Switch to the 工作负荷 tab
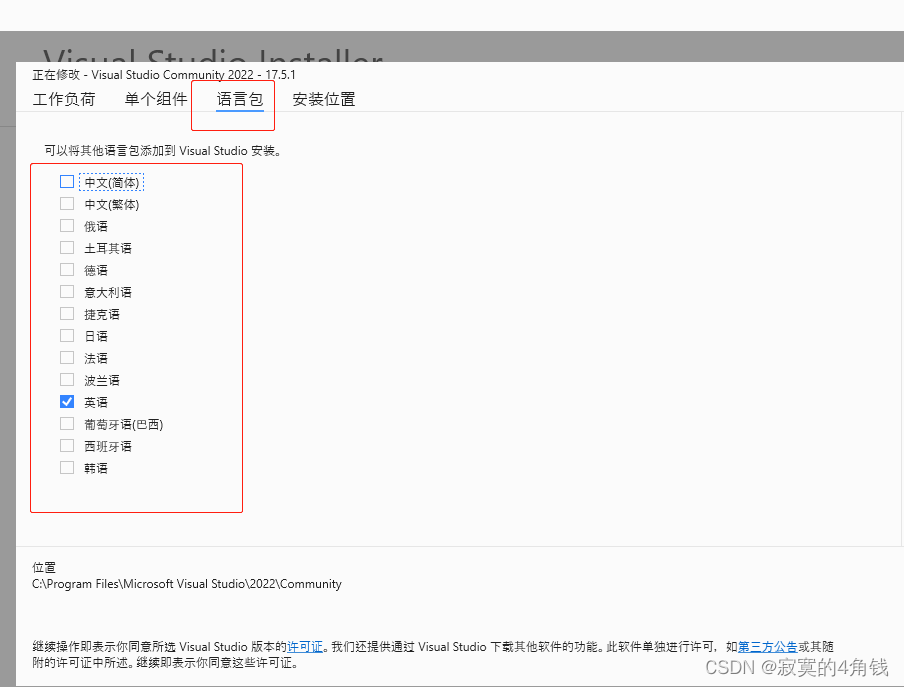 pyautogui.click(x=64, y=99)
